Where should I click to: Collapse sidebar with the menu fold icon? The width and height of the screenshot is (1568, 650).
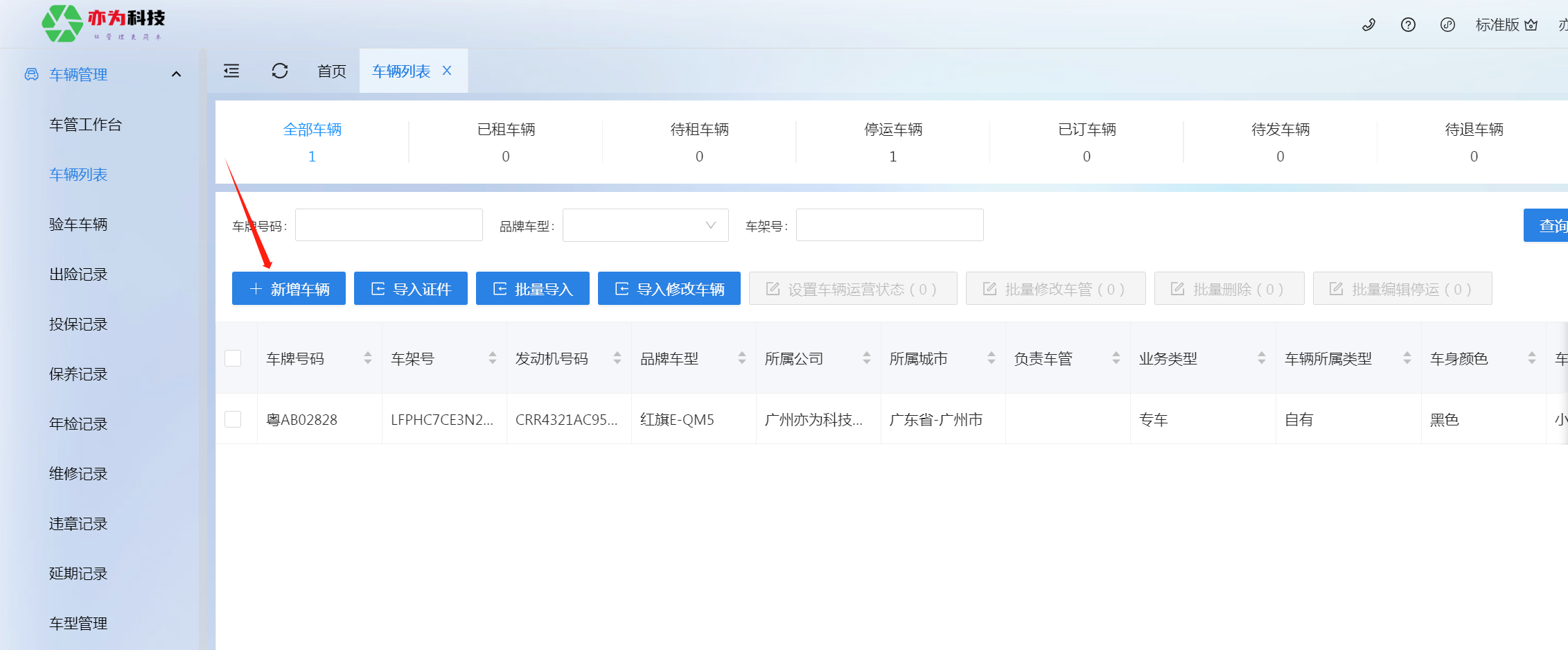pyautogui.click(x=231, y=71)
